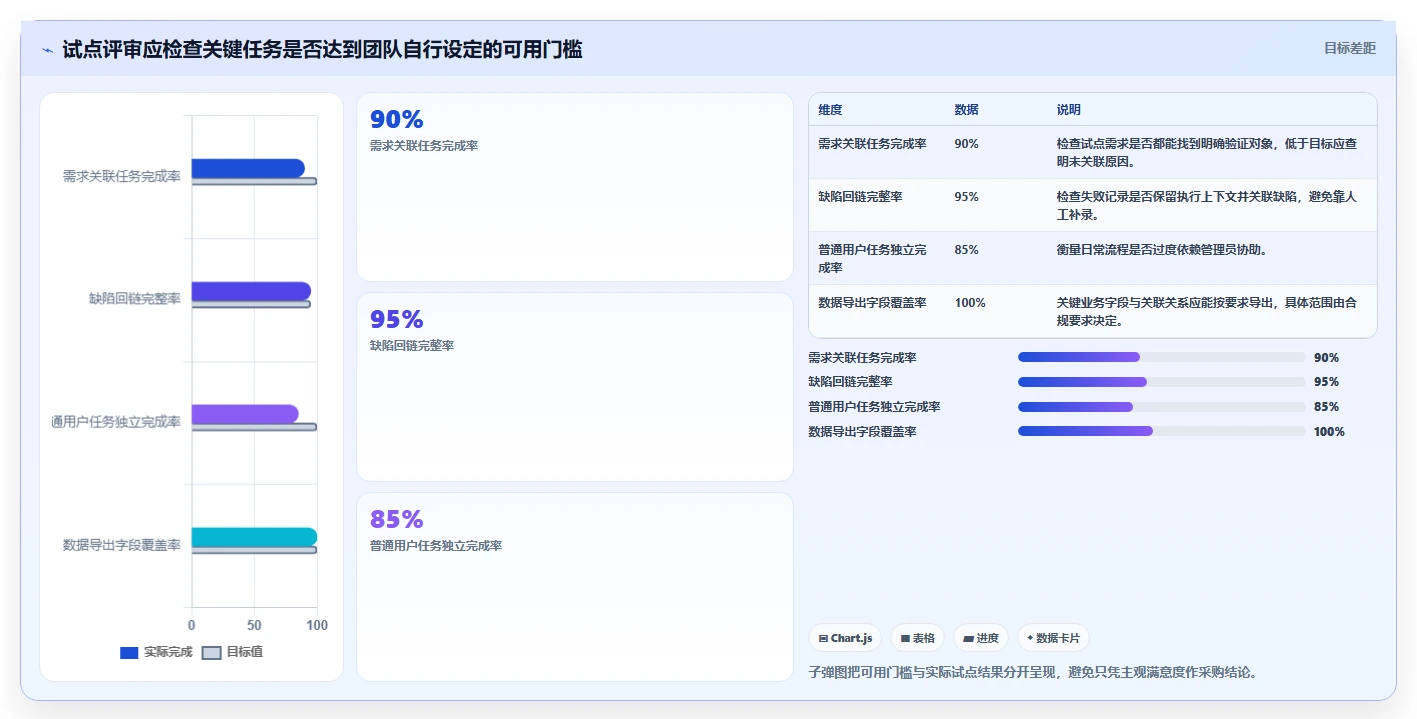Viewport: 1417px width, 719px height.
Task: Click the 90% value in the table
Action: [966, 144]
